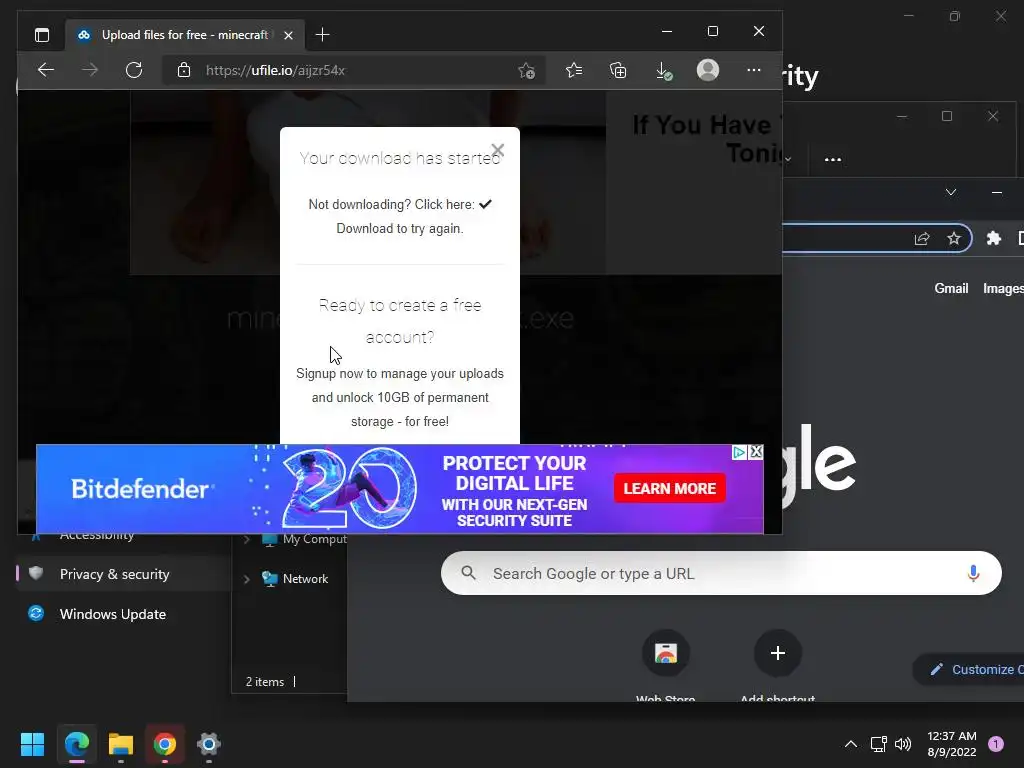Open Chrome tab search chevron
This screenshot has width=1024, height=768.
pos(951,192)
